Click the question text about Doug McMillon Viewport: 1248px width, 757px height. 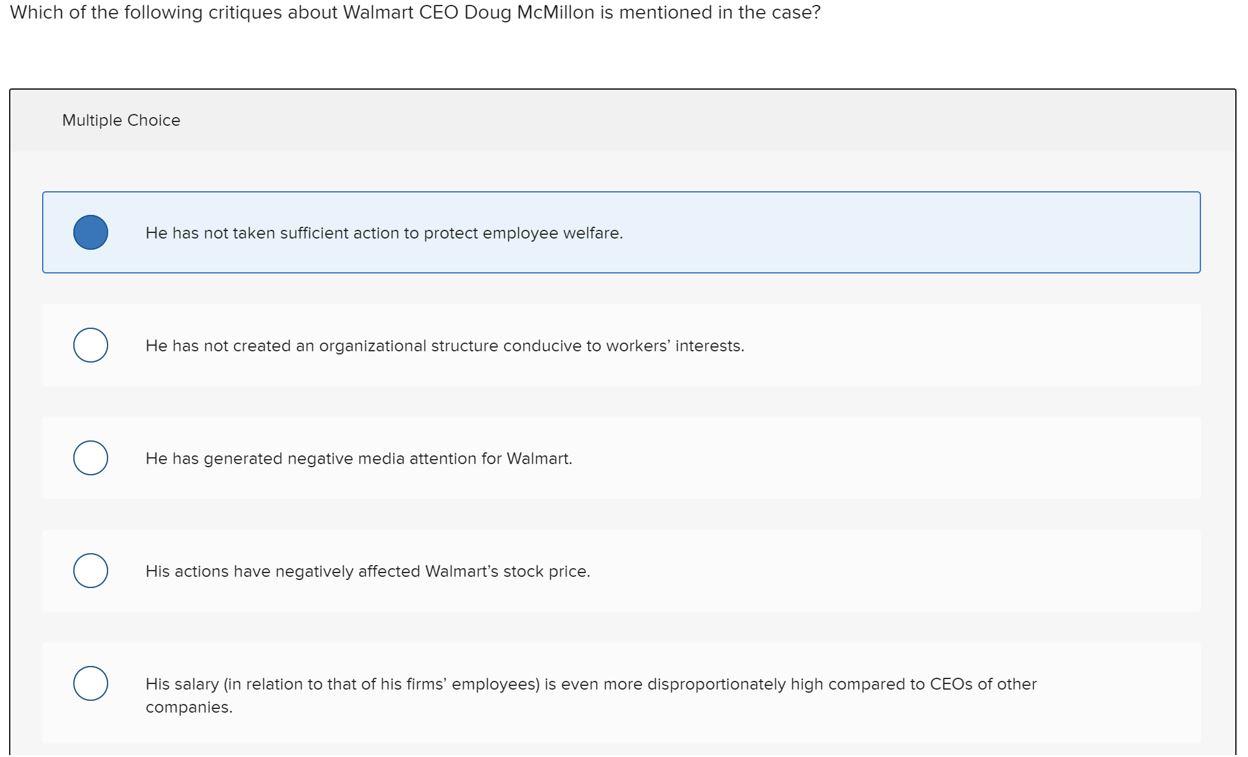(x=415, y=13)
